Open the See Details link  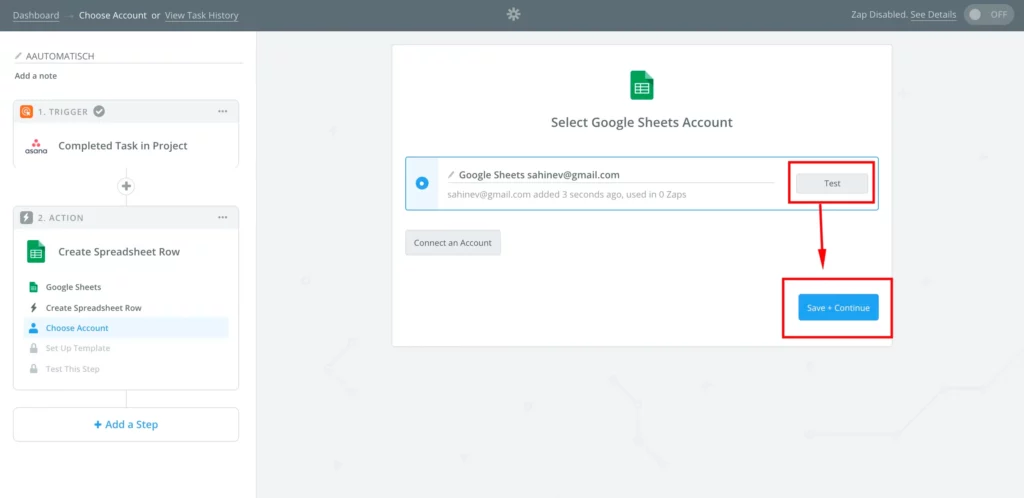933,14
